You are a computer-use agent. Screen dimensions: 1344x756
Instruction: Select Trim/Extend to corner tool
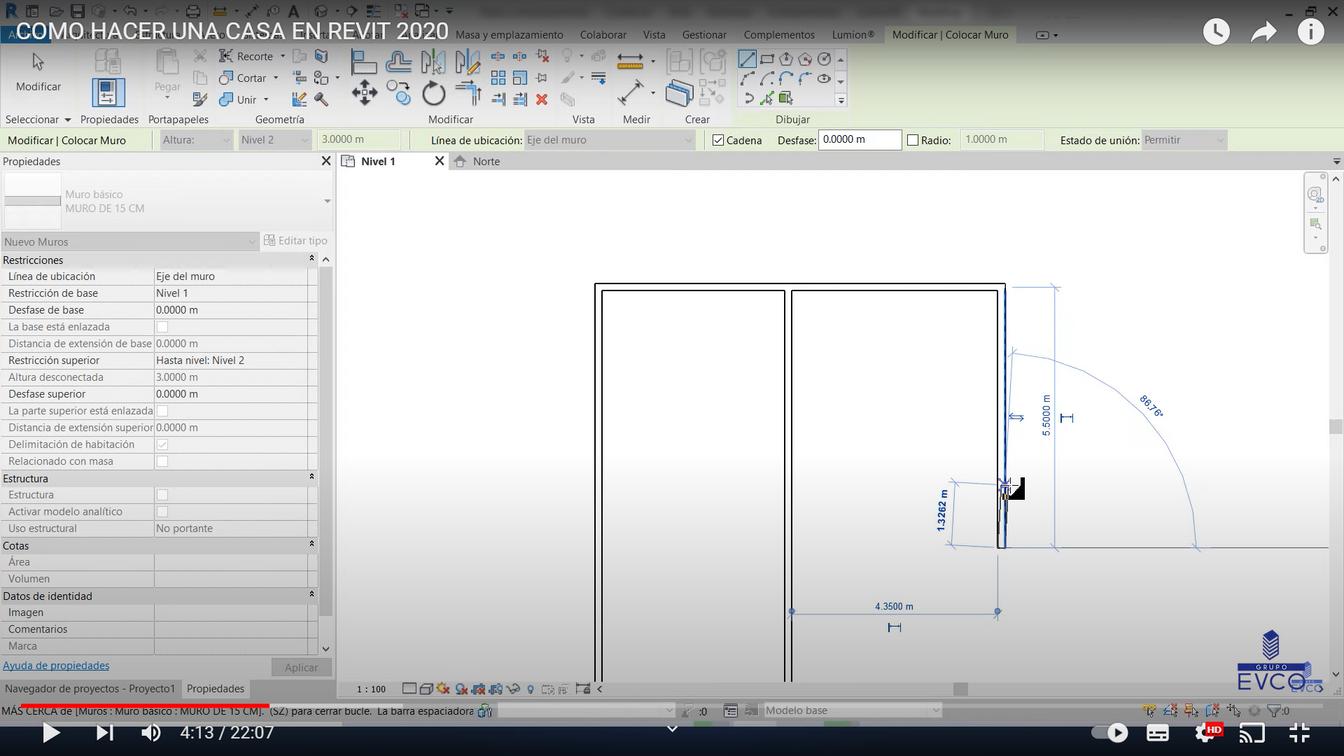pos(468,94)
